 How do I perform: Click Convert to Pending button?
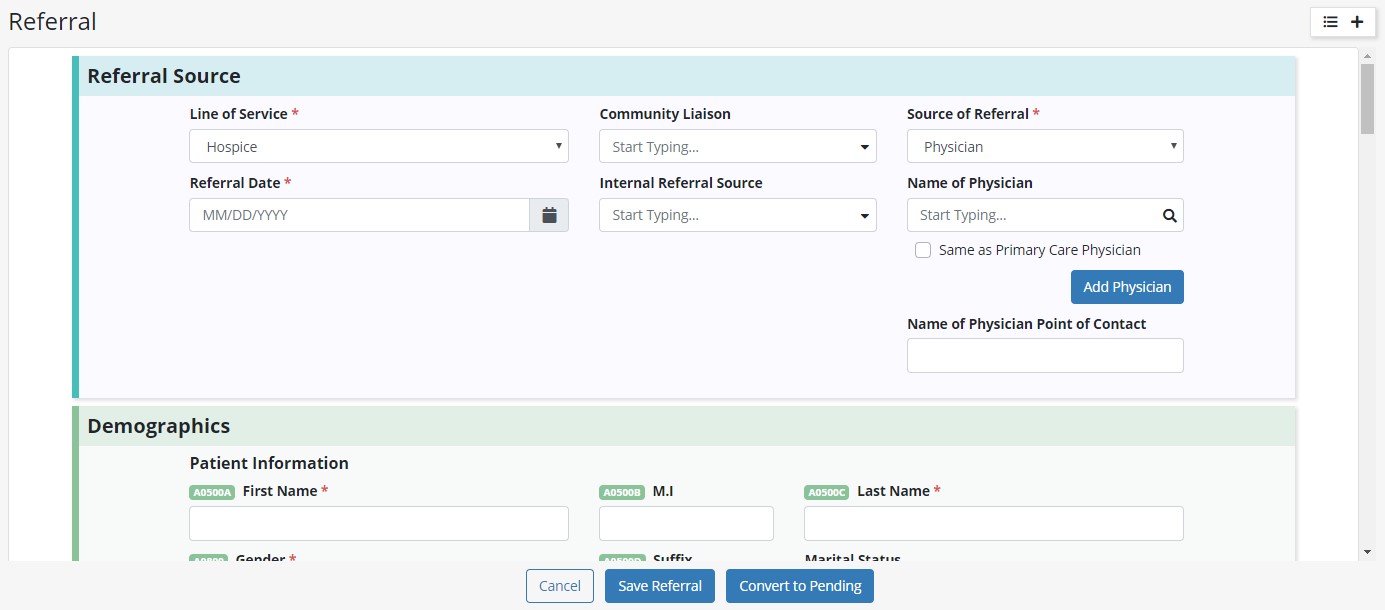pos(800,586)
